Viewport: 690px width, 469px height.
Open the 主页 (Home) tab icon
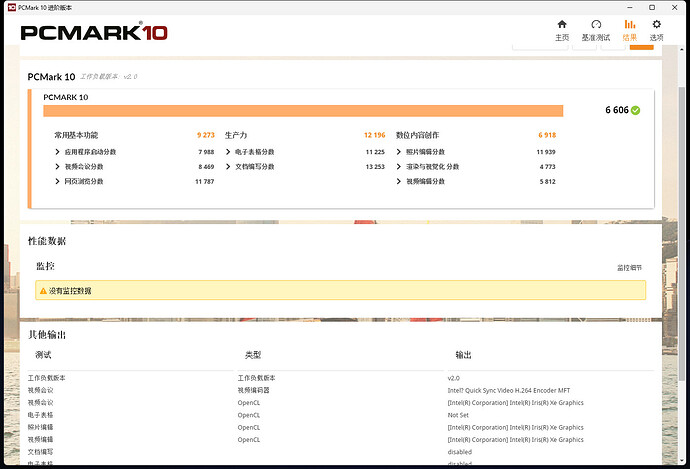click(x=562, y=25)
